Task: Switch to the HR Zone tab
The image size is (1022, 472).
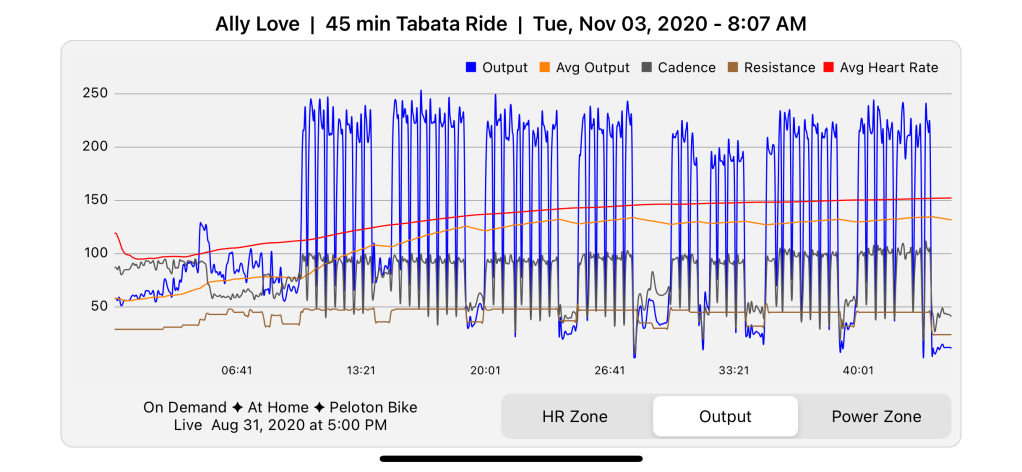Action: [x=575, y=417]
